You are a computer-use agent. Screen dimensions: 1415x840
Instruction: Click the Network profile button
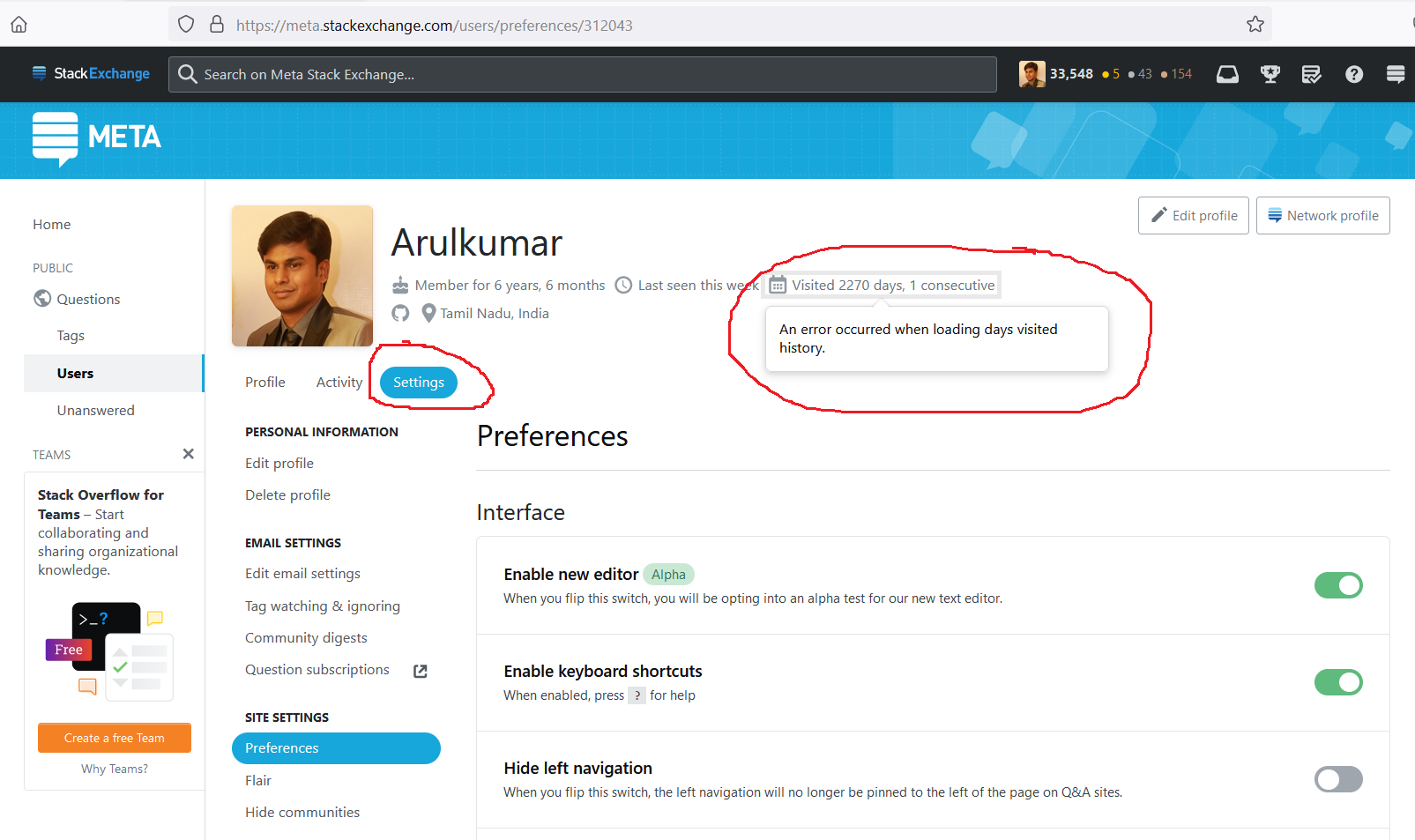click(x=1322, y=215)
